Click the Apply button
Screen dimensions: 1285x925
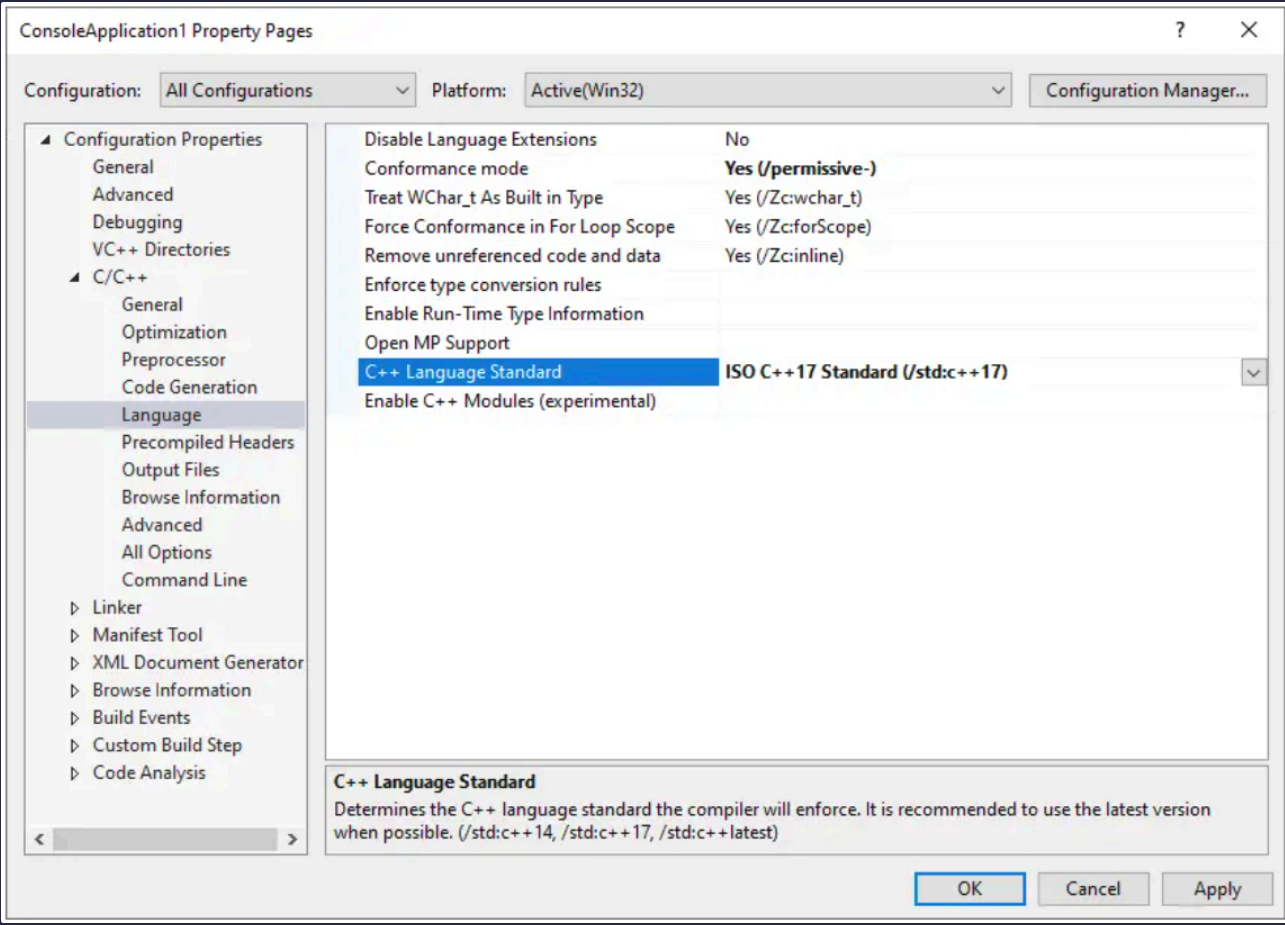pos(1217,889)
